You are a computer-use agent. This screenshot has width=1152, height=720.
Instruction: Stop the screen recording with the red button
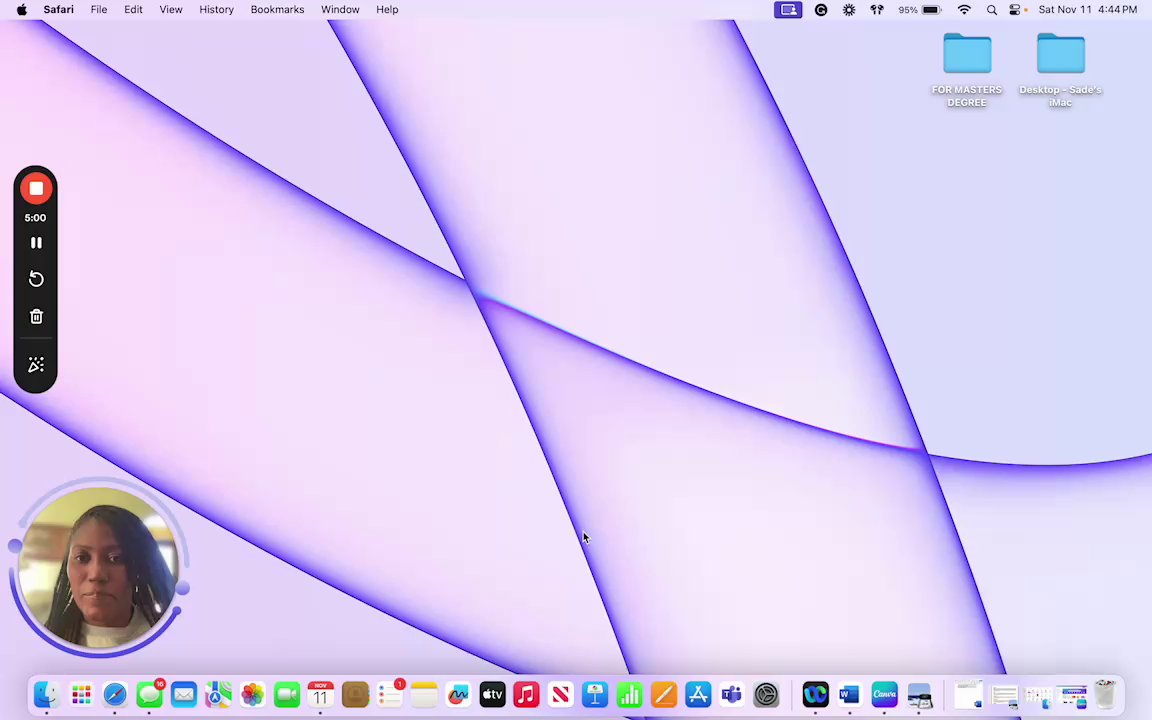click(35, 189)
